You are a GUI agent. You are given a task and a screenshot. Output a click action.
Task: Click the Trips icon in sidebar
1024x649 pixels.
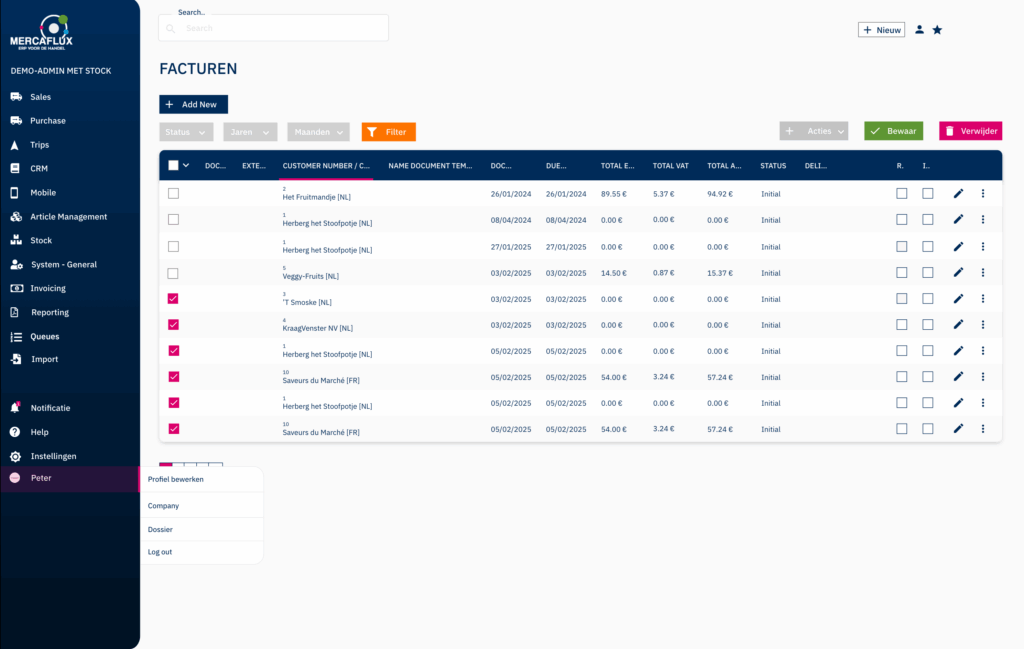tap(15, 145)
